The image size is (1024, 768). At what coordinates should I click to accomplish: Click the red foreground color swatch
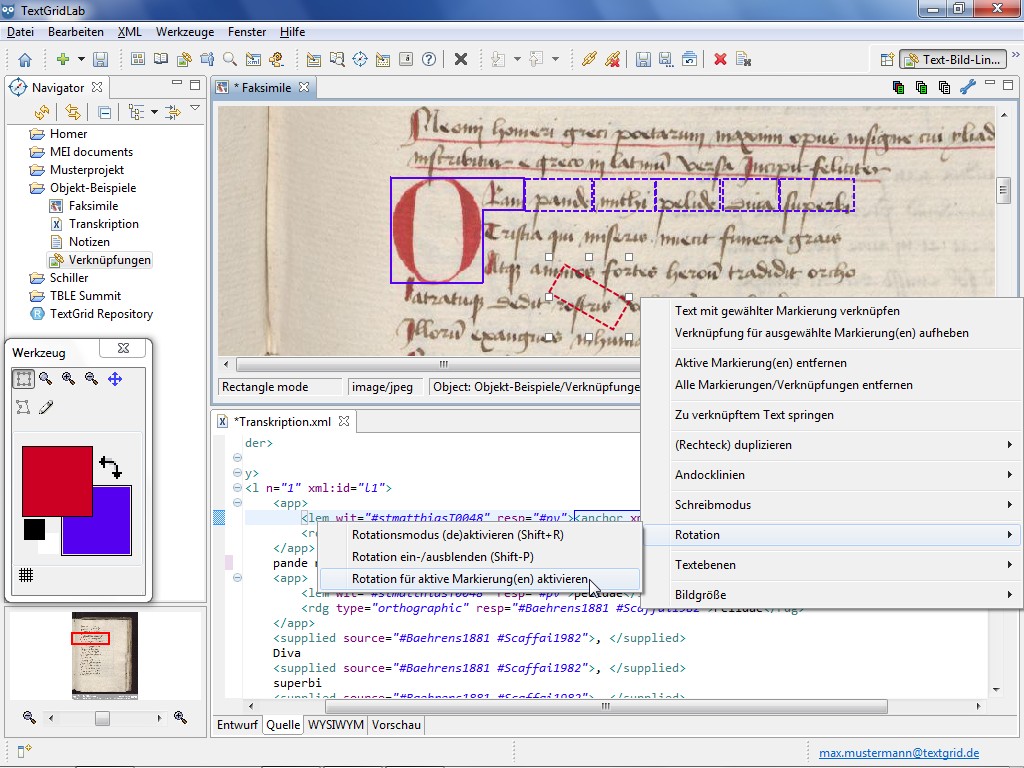coord(57,480)
